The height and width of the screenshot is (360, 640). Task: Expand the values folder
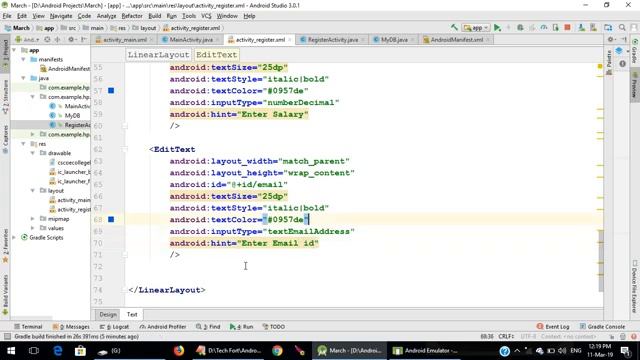(33, 228)
